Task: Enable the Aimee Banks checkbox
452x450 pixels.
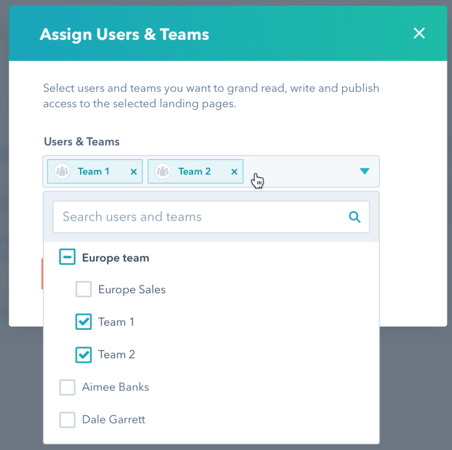Action: 67,387
